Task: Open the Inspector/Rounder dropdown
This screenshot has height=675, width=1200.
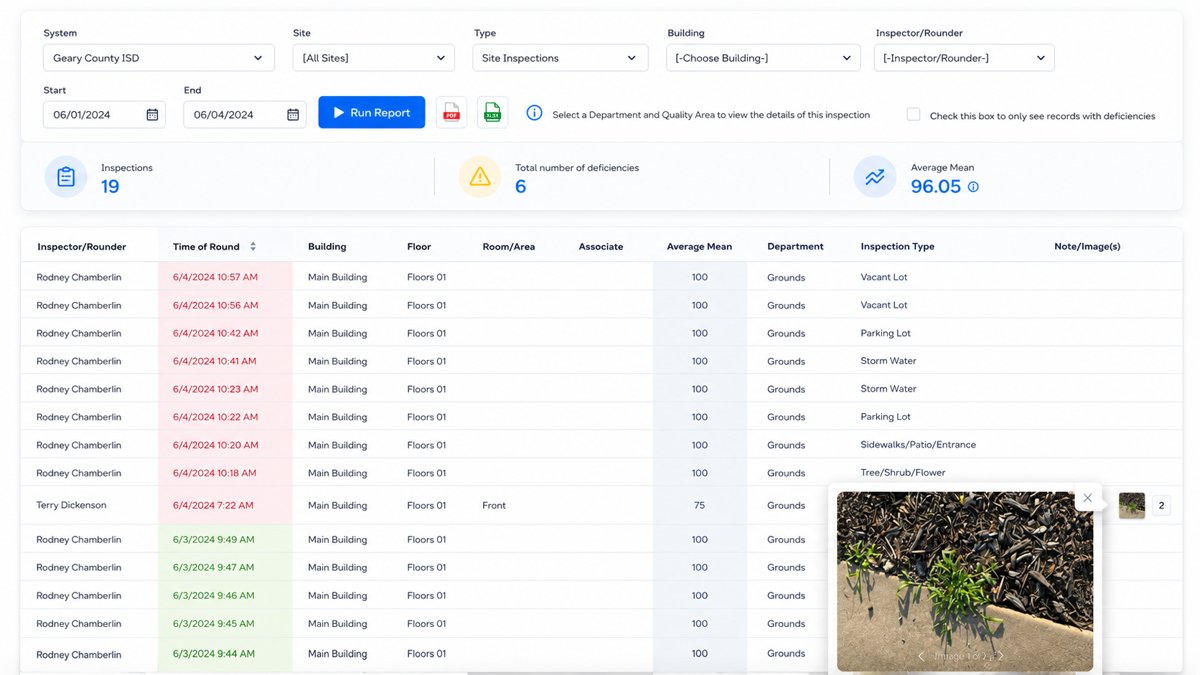Action: [964, 58]
